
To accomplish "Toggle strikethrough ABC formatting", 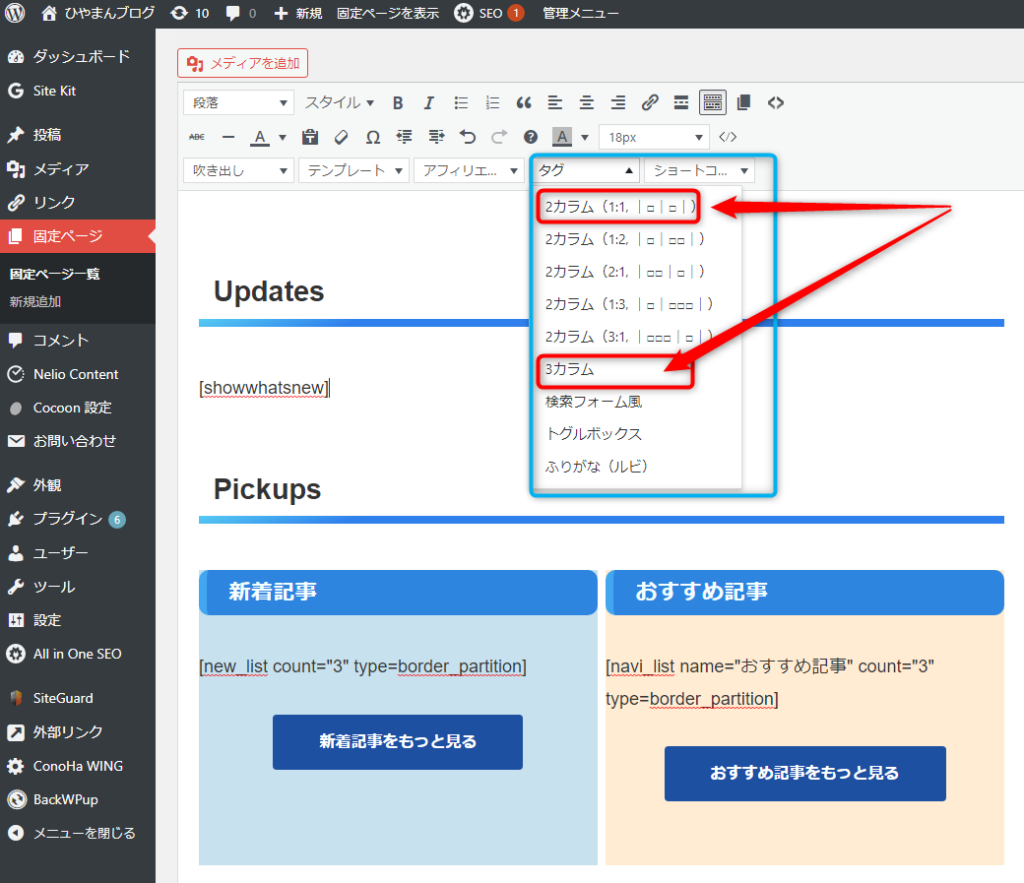I will [x=197, y=137].
